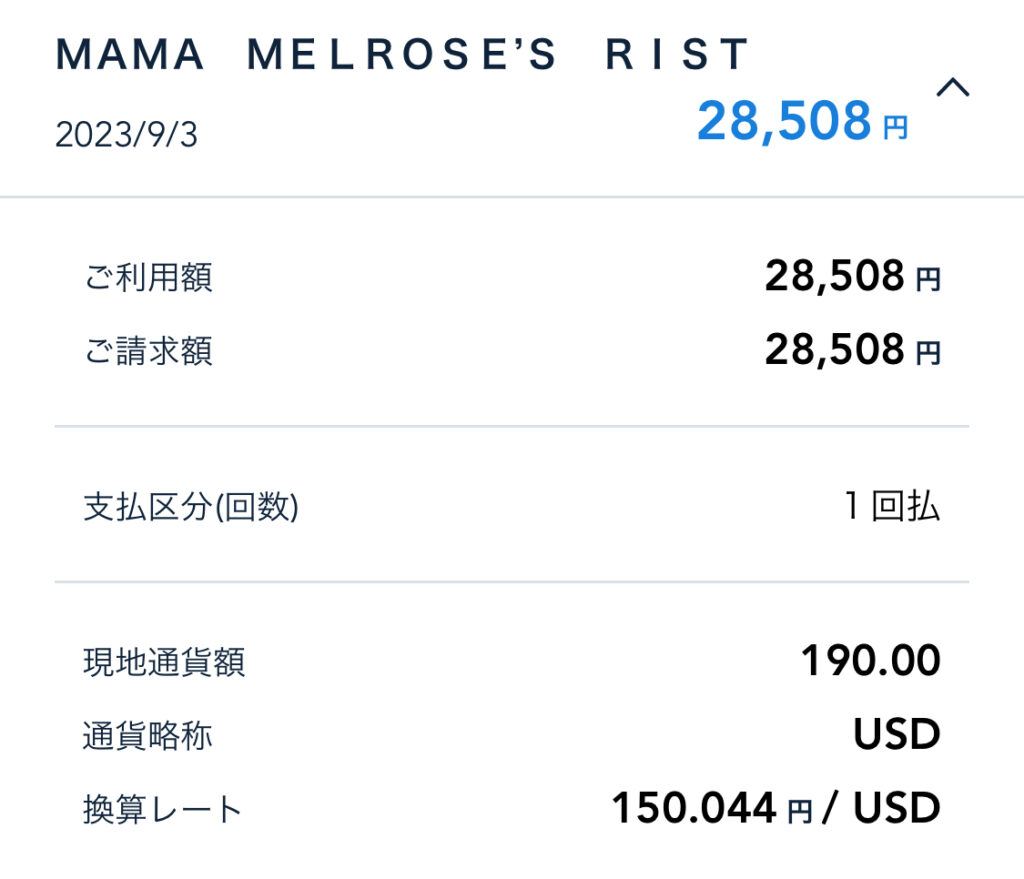The image size is (1024, 879).
Task: Tap the blue 28,508 header amount
Action: [x=784, y=122]
